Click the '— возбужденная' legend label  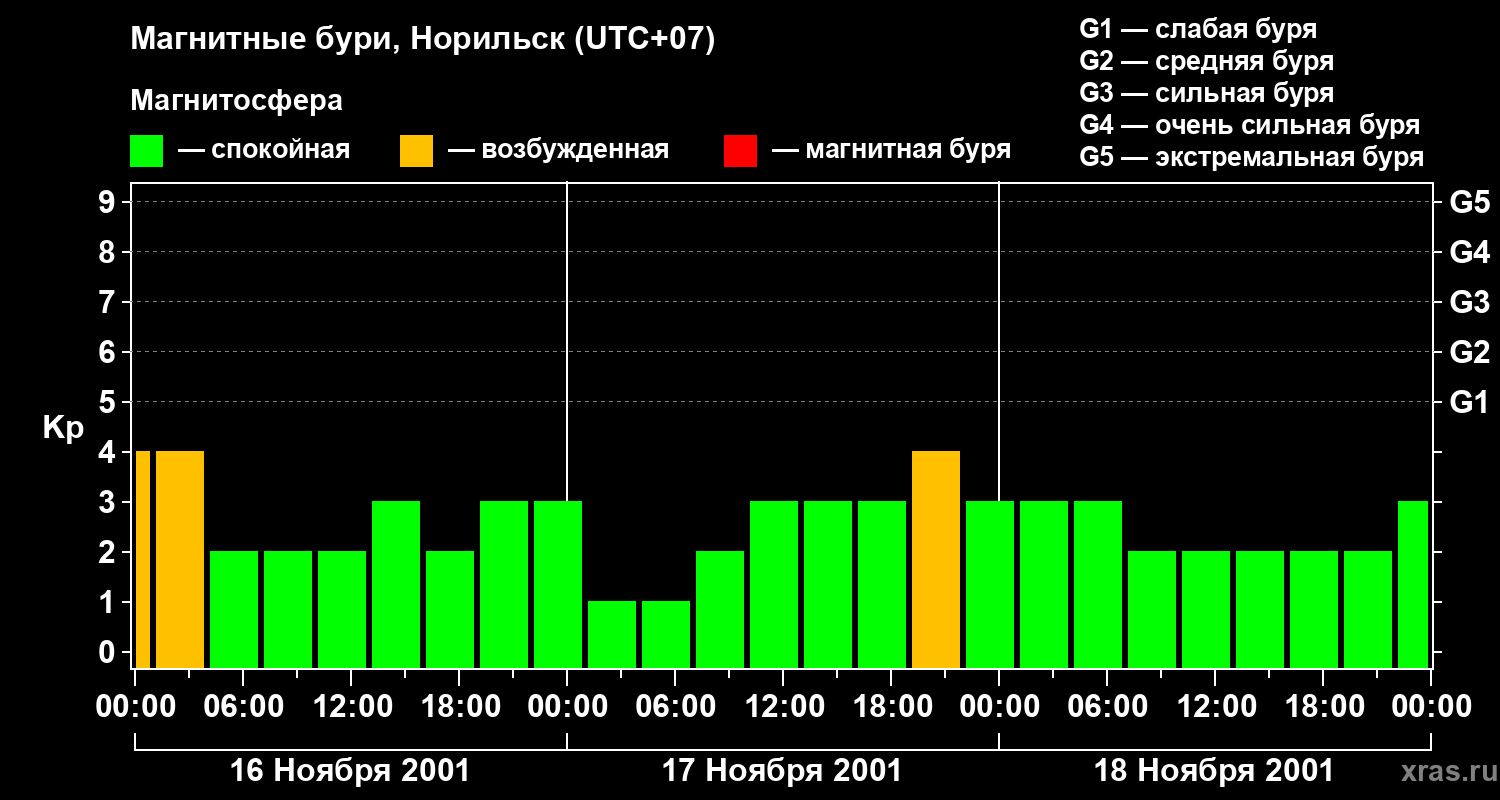[558, 151]
